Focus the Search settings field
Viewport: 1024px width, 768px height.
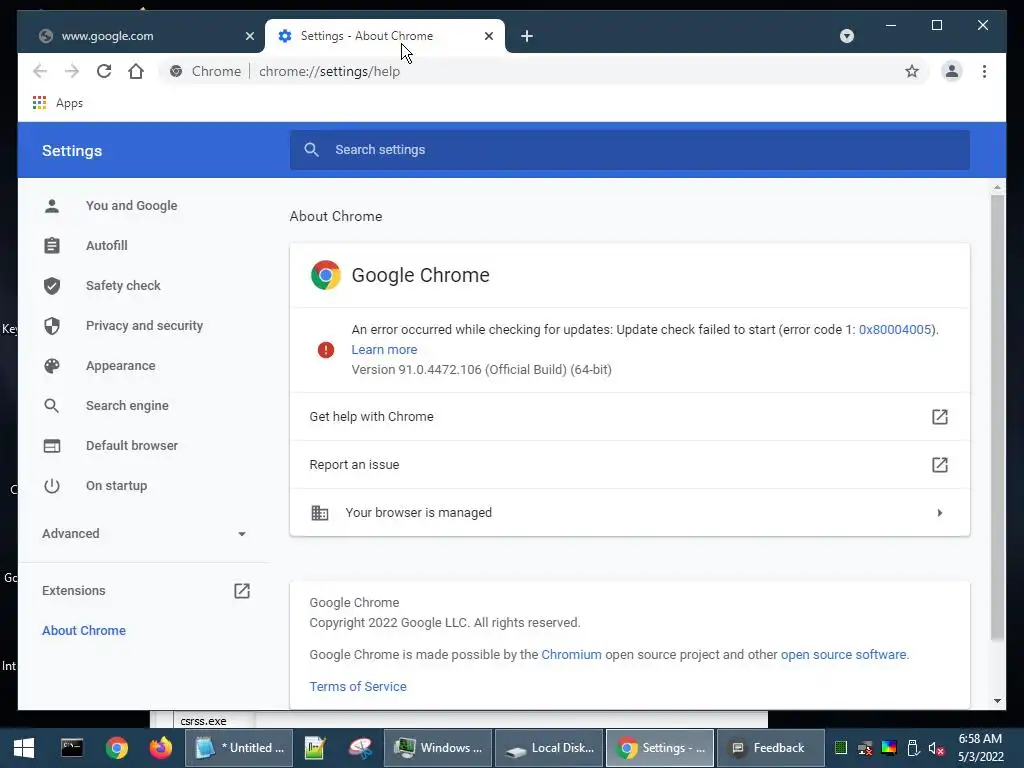[630, 150]
